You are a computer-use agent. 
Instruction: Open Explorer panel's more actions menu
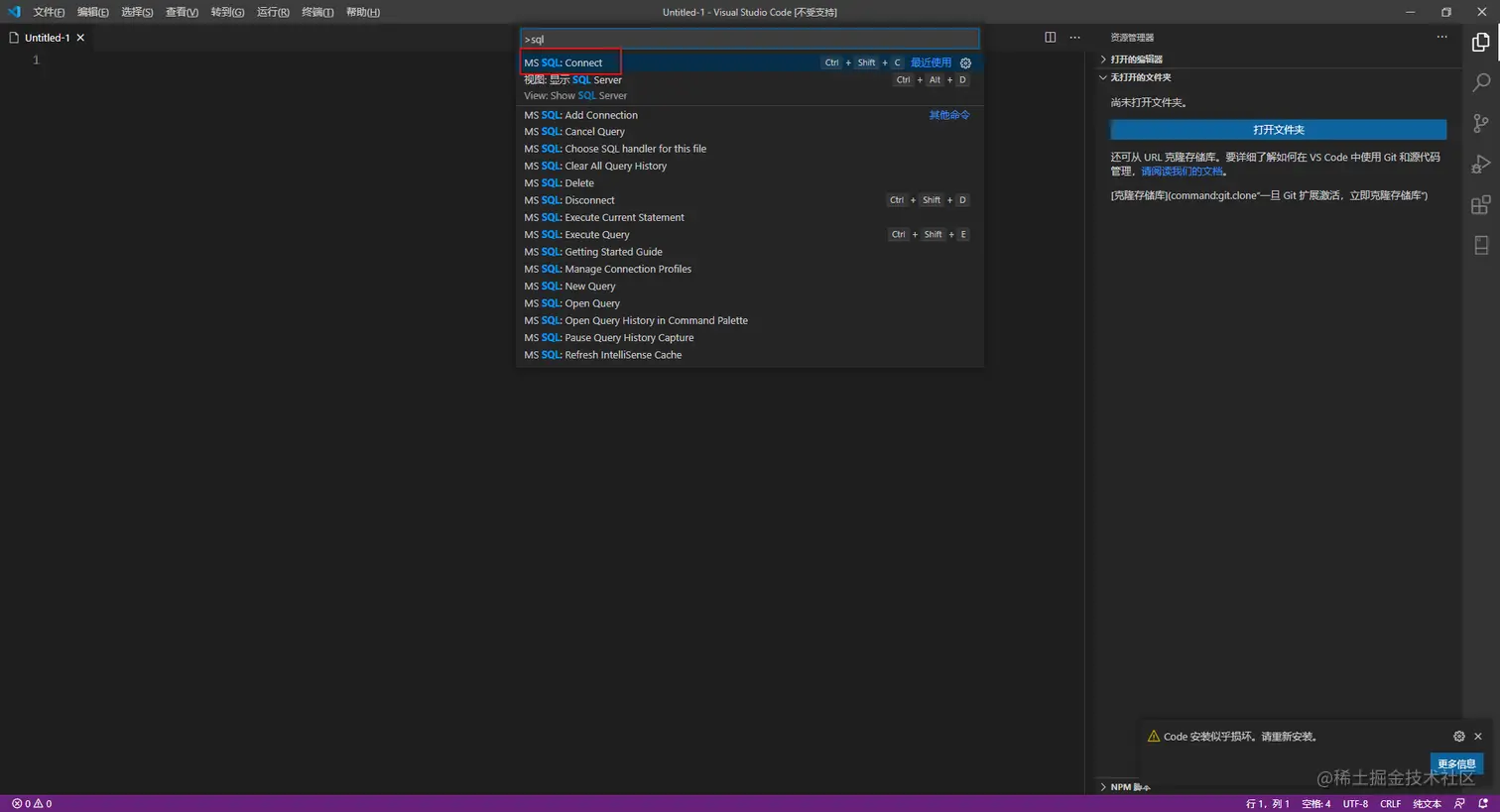pos(1441,38)
